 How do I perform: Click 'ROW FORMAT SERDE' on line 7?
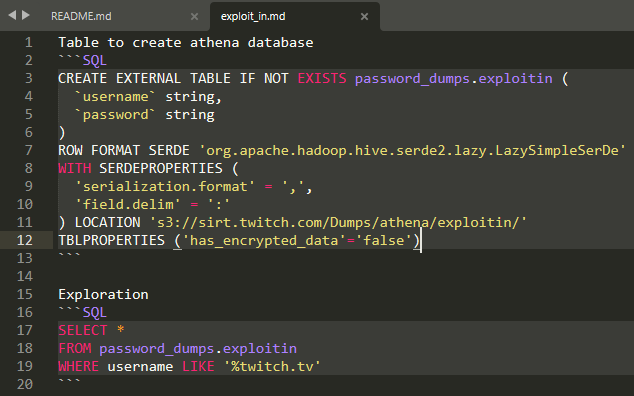point(124,150)
